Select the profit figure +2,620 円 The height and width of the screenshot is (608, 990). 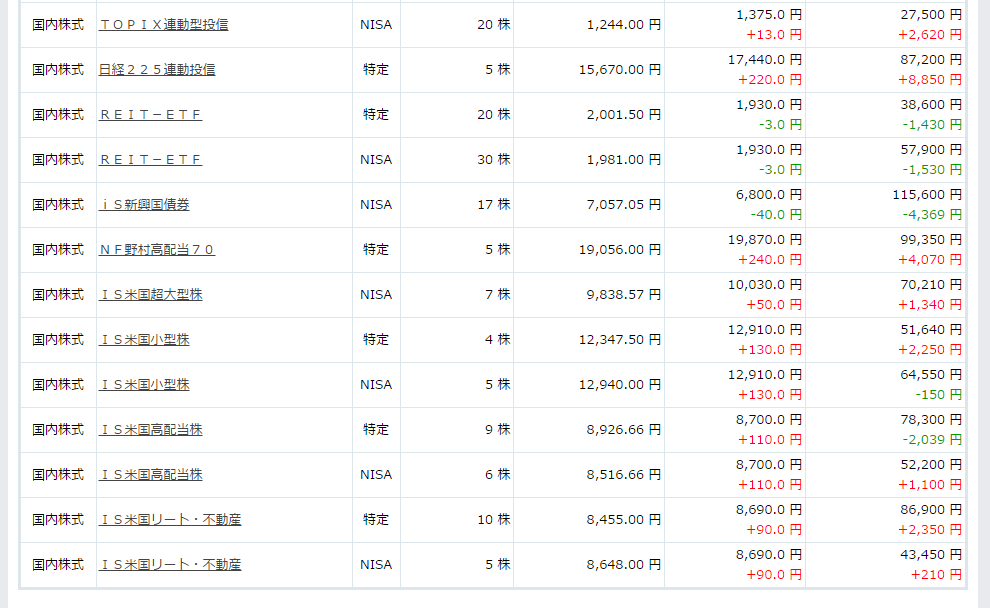(930, 35)
